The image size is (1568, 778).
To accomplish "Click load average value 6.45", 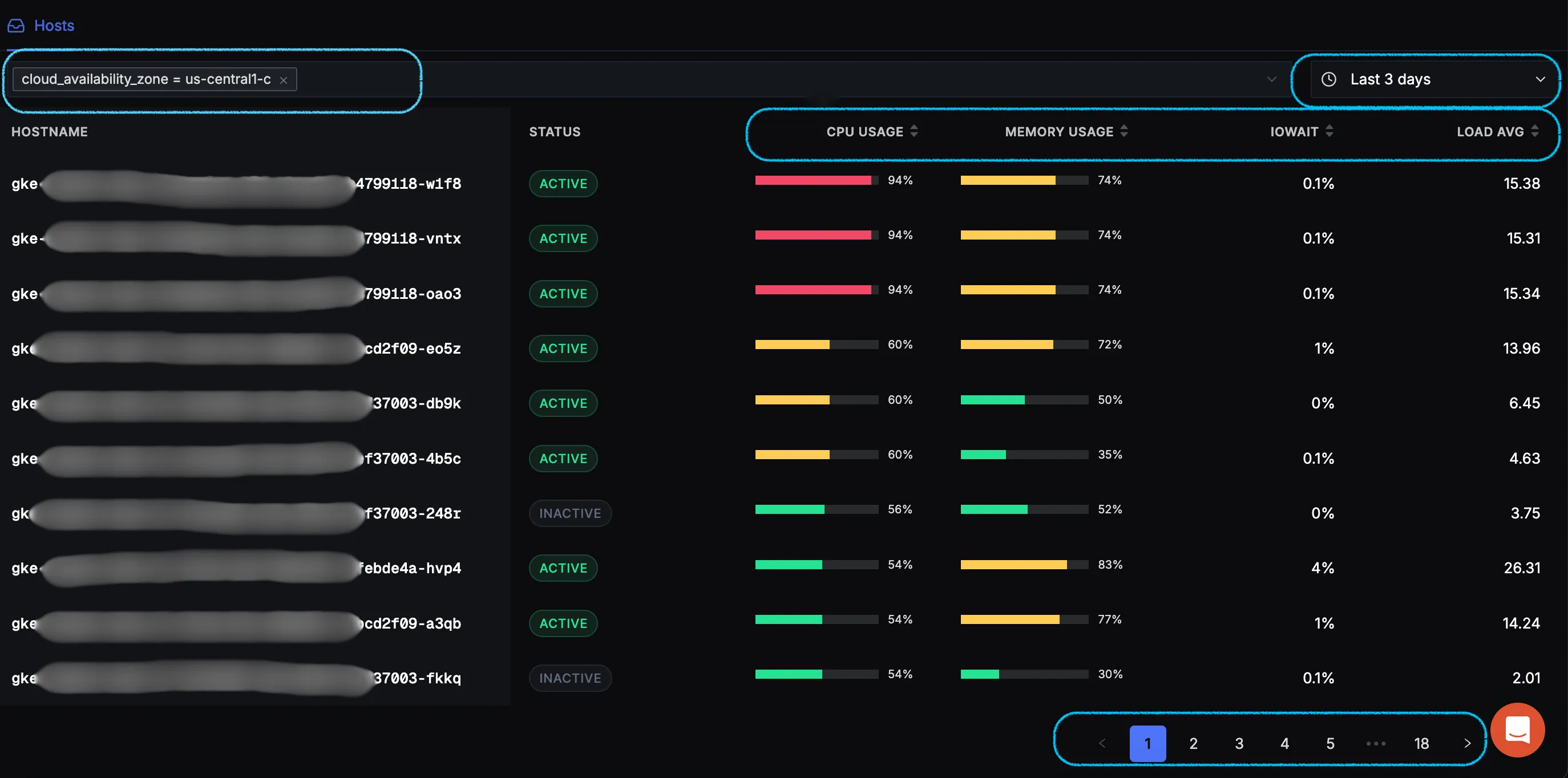I will pos(1524,403).
